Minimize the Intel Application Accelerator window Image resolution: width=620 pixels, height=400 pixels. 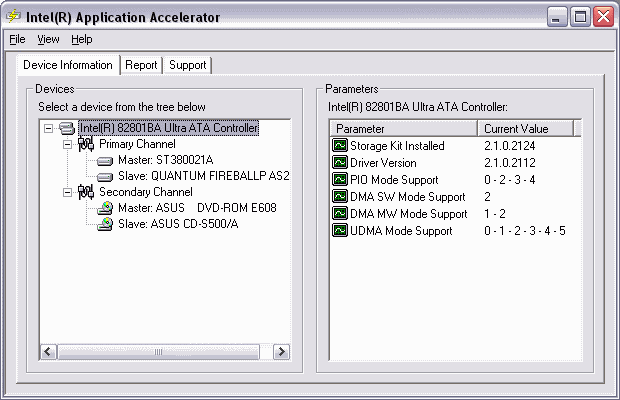click(557, 17)
